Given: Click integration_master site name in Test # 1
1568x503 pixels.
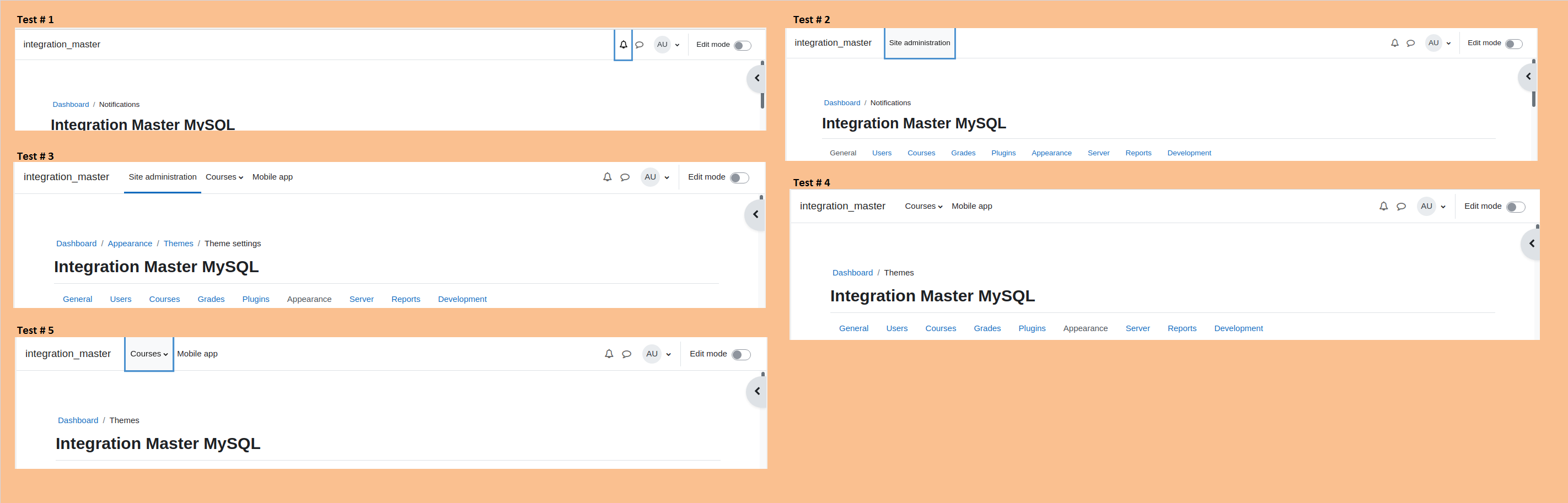Looking at the screenshot, I should coord(62,45).
